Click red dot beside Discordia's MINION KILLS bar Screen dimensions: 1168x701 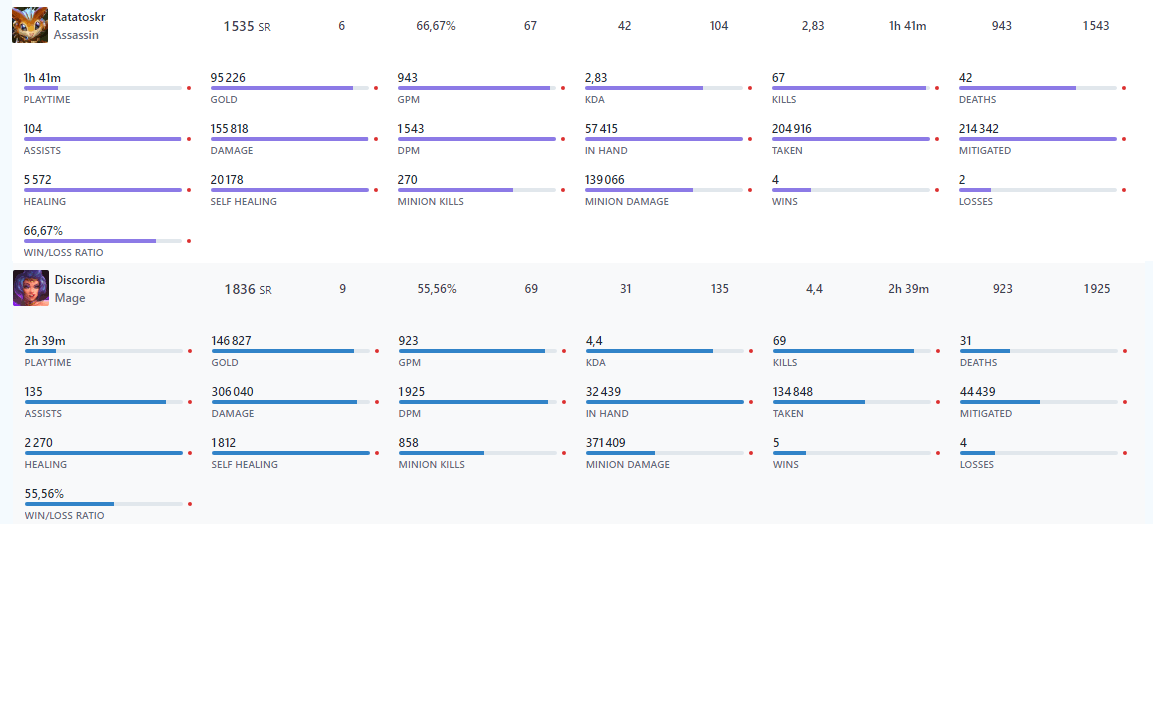[564, 453]
